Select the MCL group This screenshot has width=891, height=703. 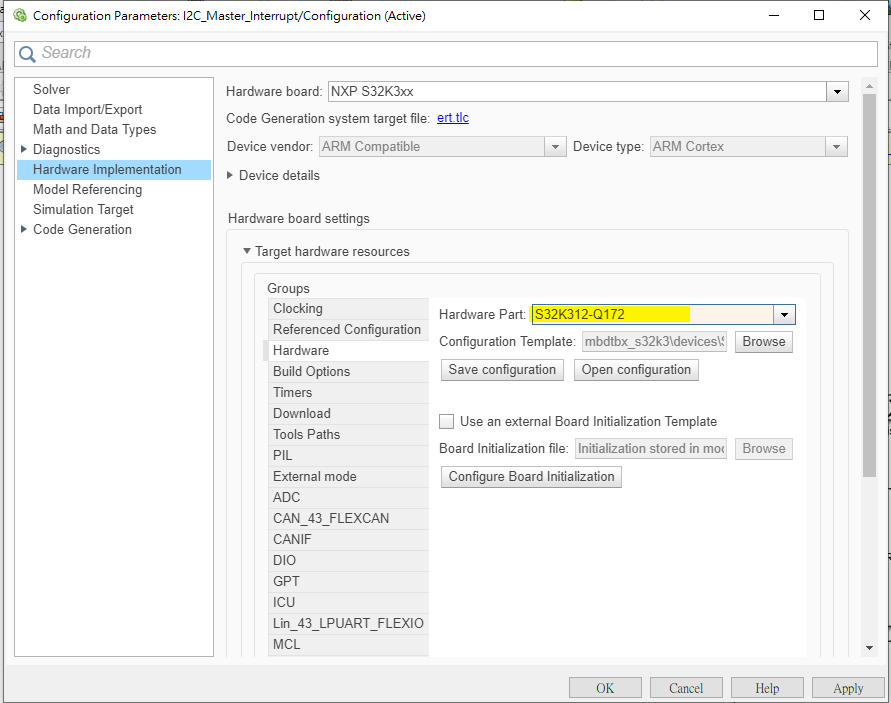(348, 645)
